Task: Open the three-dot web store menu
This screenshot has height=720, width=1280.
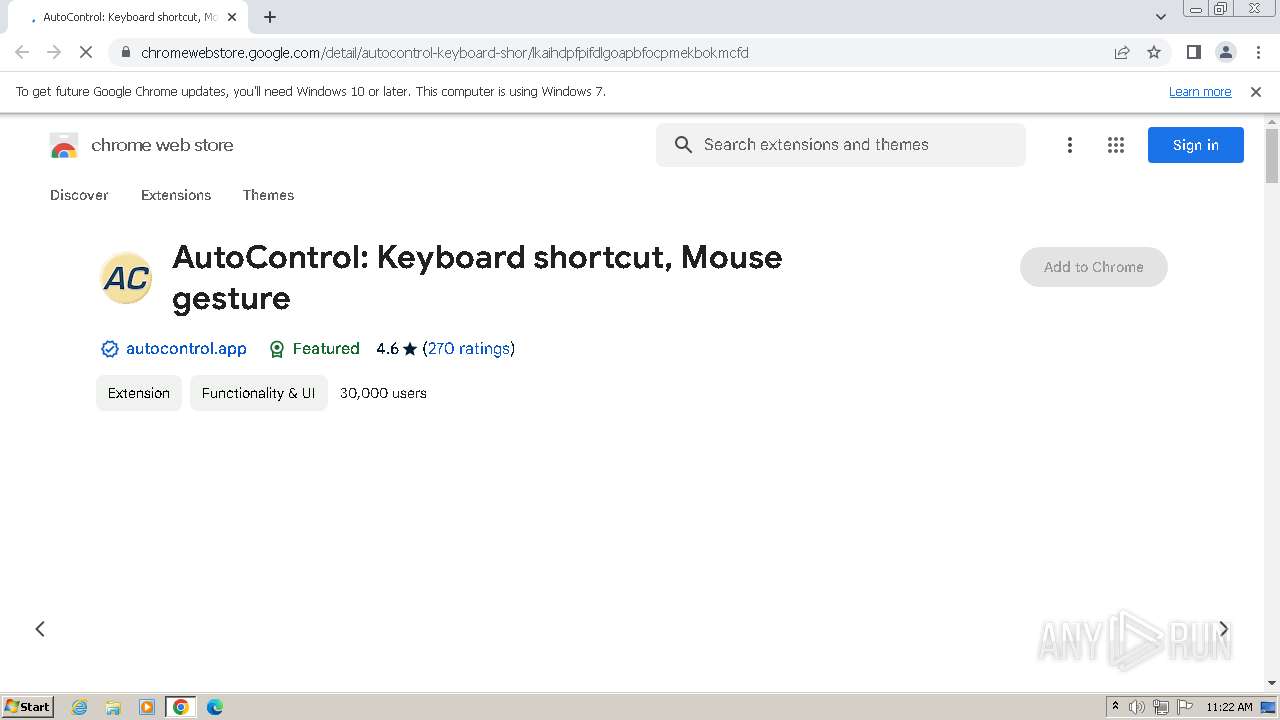Action: click(1069, 146)
